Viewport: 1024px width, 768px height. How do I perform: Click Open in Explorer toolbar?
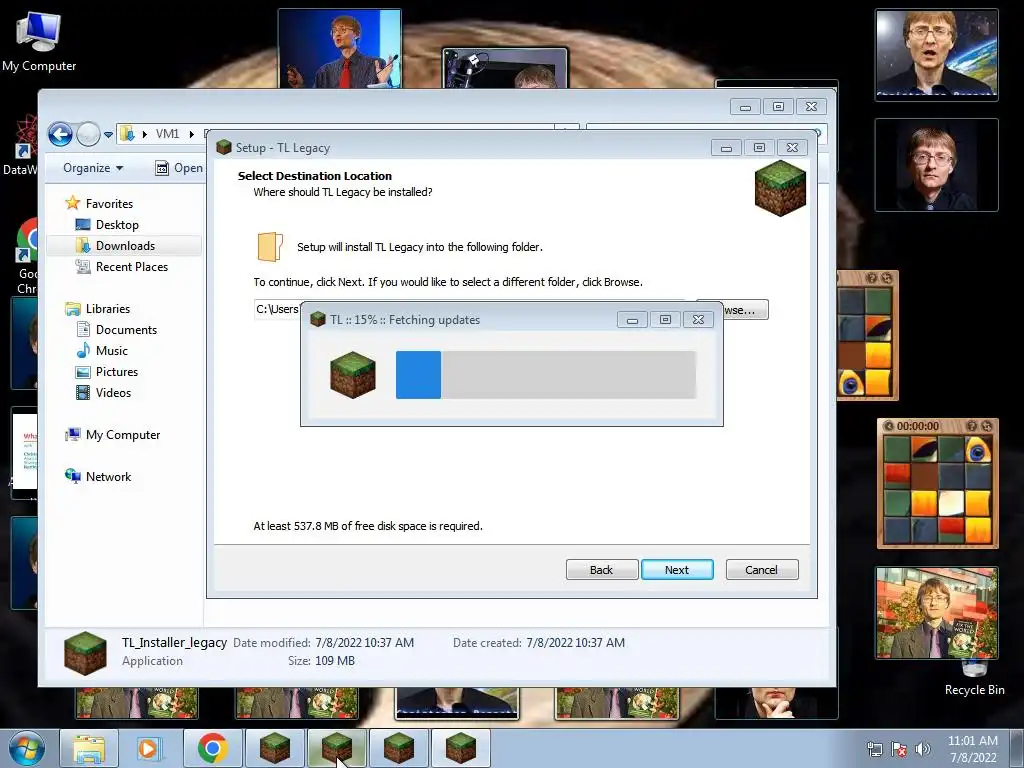179,168
